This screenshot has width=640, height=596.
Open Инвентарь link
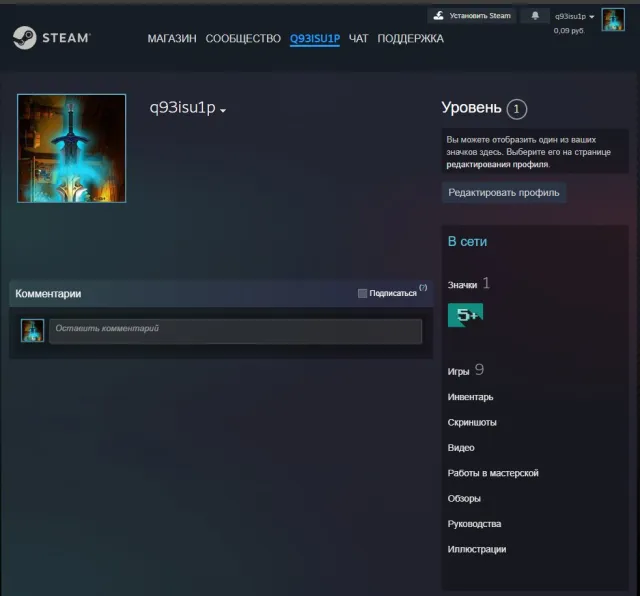[x=470, y=397]
